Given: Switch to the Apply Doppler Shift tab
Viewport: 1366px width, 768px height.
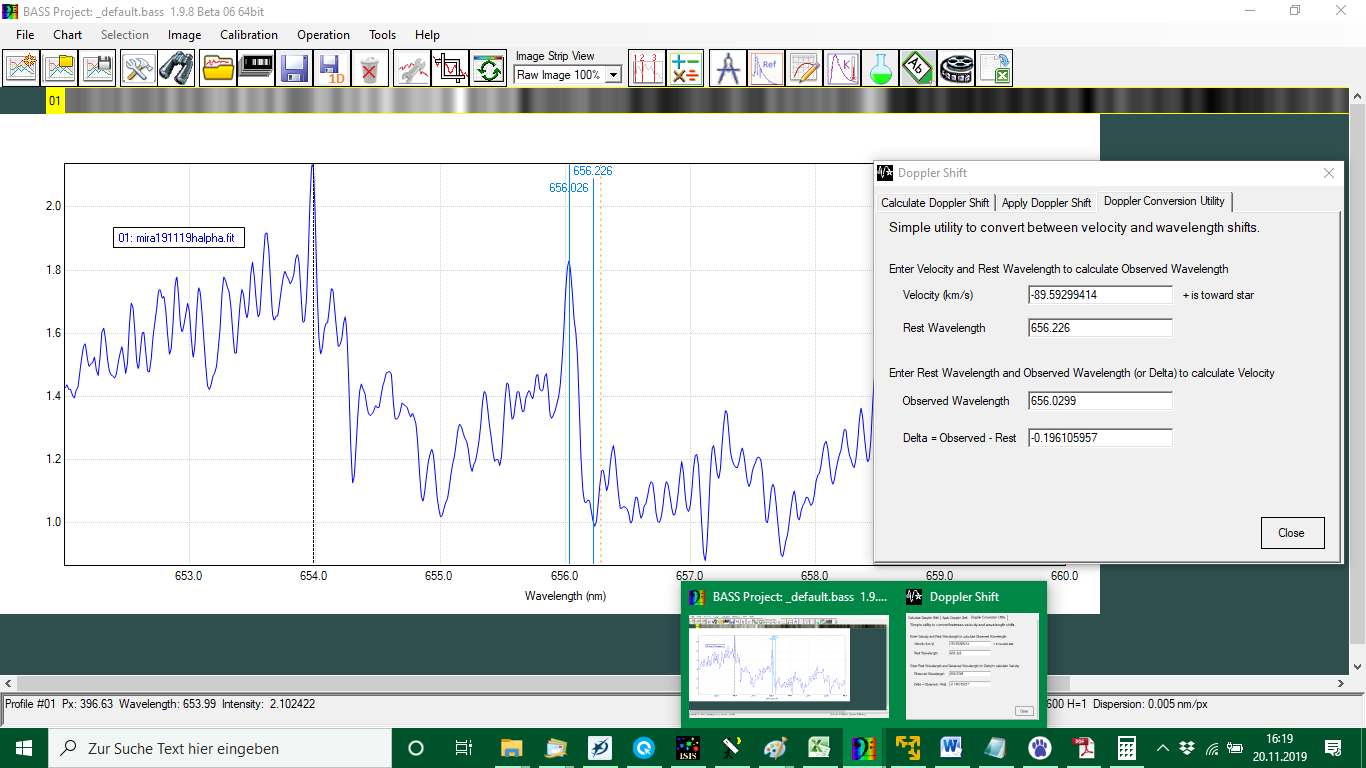Looking at the screenshot, I should coord(1046,202).
